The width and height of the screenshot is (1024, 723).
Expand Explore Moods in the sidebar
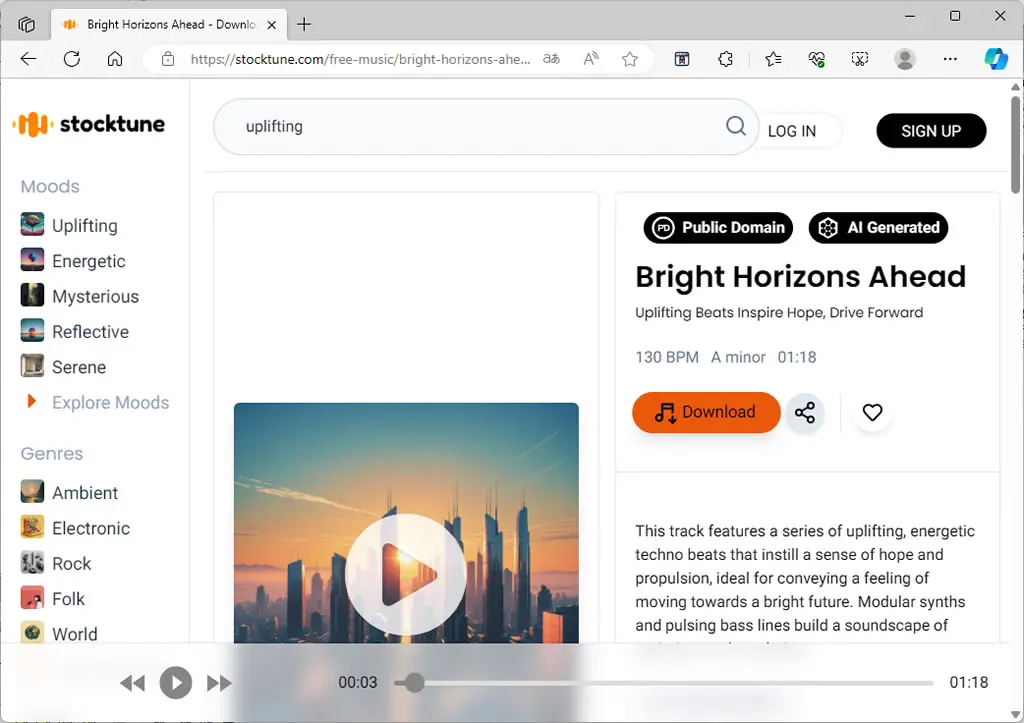[110, 402]
